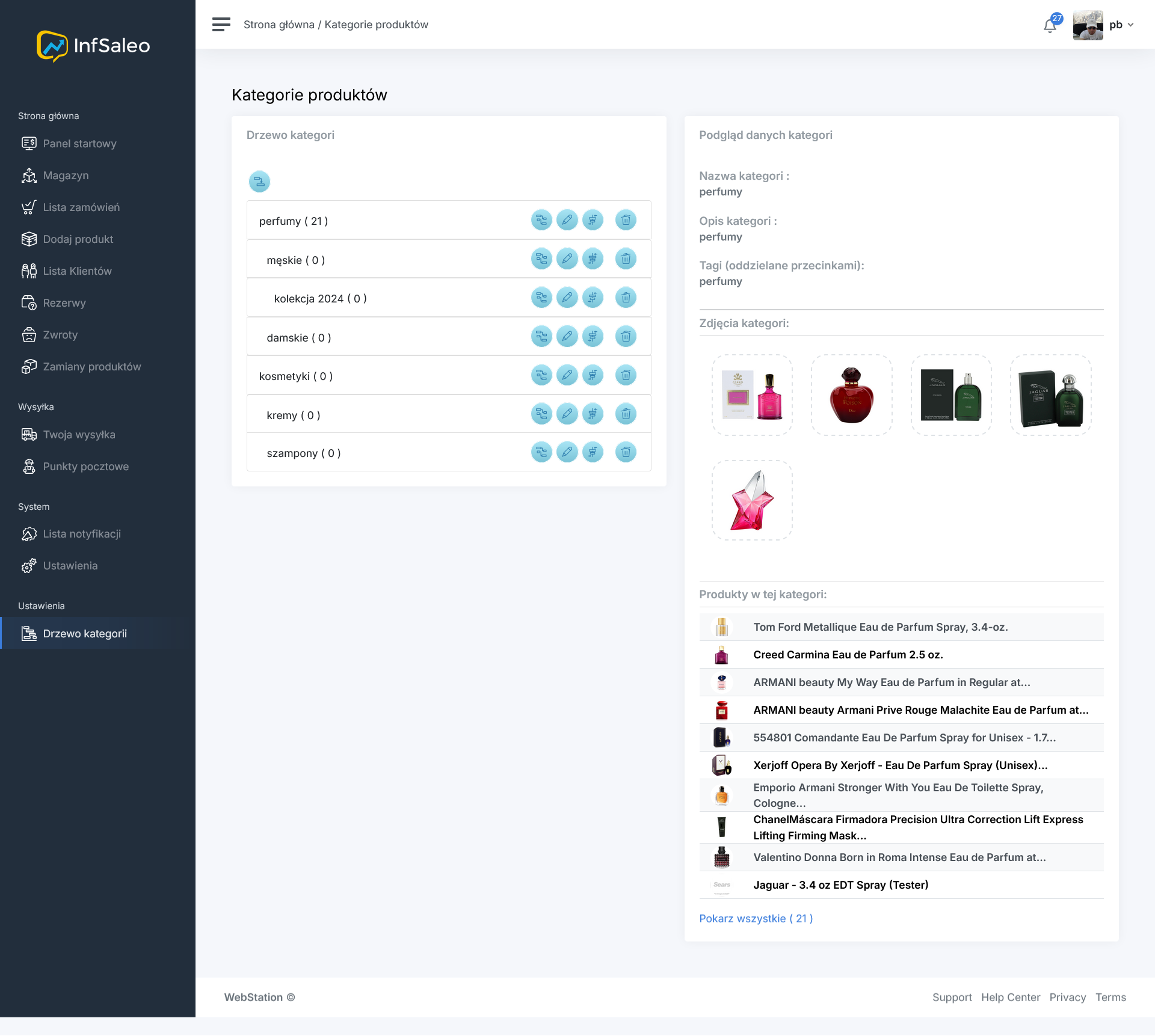Viewport: 1155px width, 1036px height.
Task: Click the signpost move icon for perfumy
Action: pos(593,220)
